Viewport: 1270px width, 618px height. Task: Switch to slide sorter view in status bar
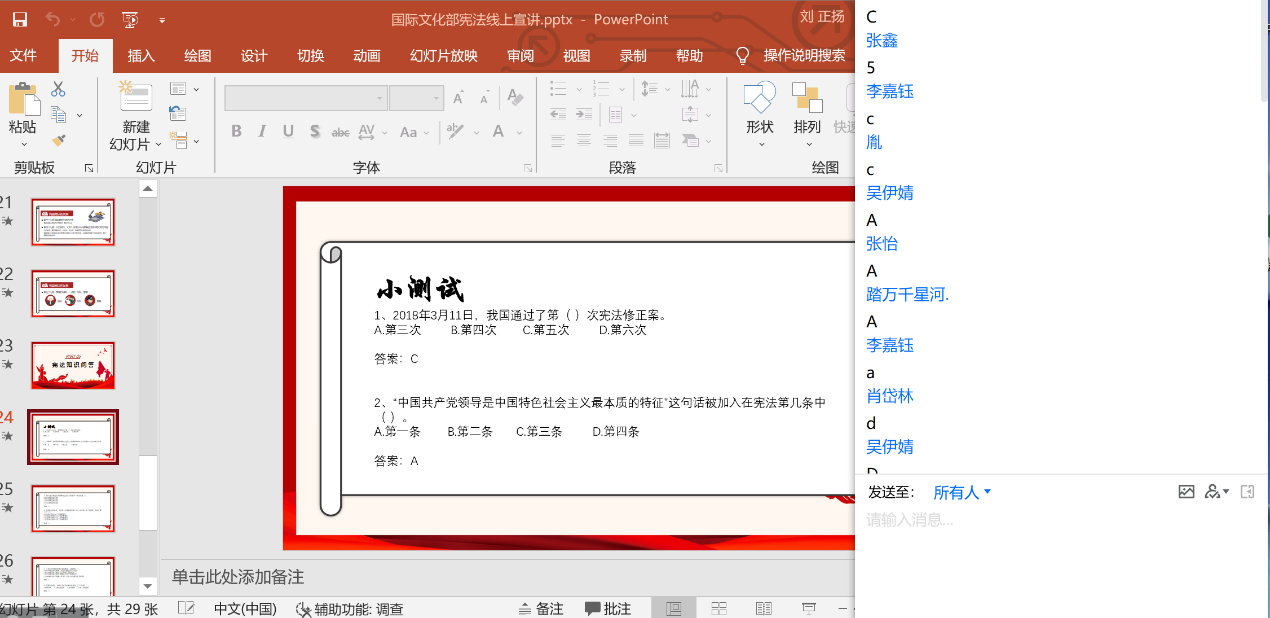719,608
